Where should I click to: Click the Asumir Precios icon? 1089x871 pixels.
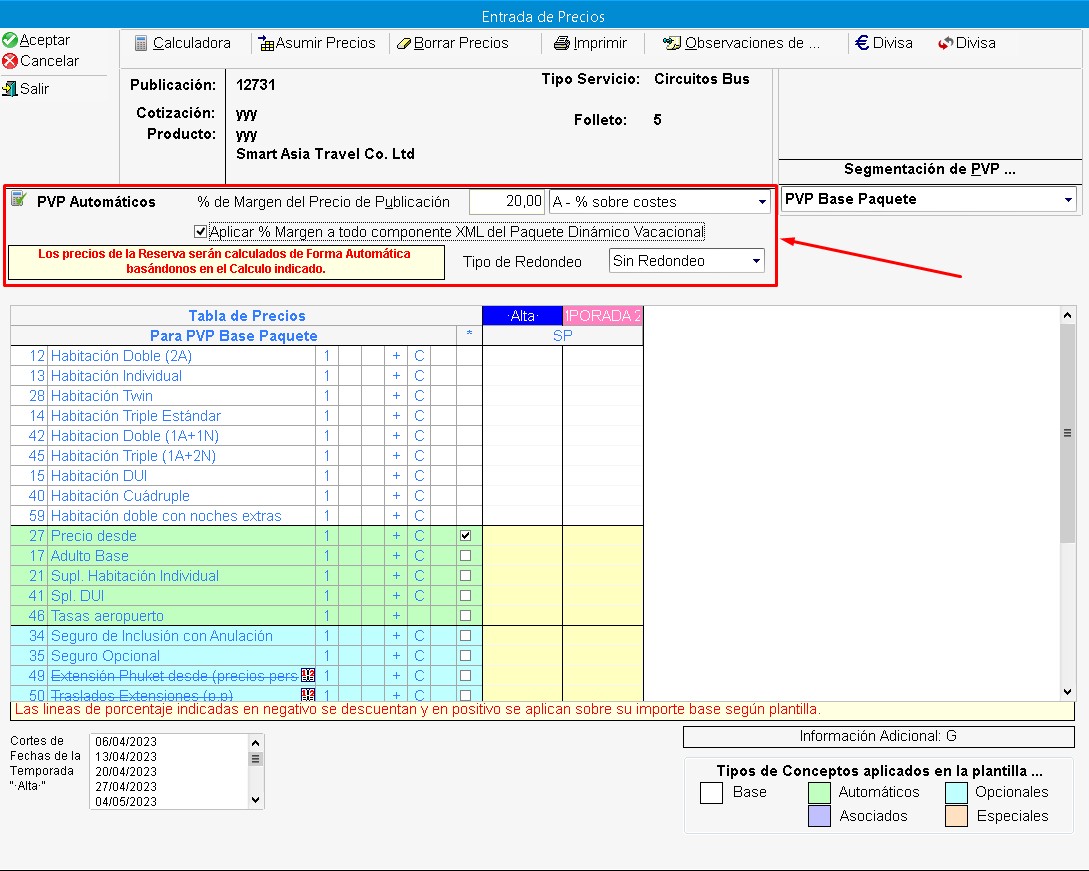(266, 44)
